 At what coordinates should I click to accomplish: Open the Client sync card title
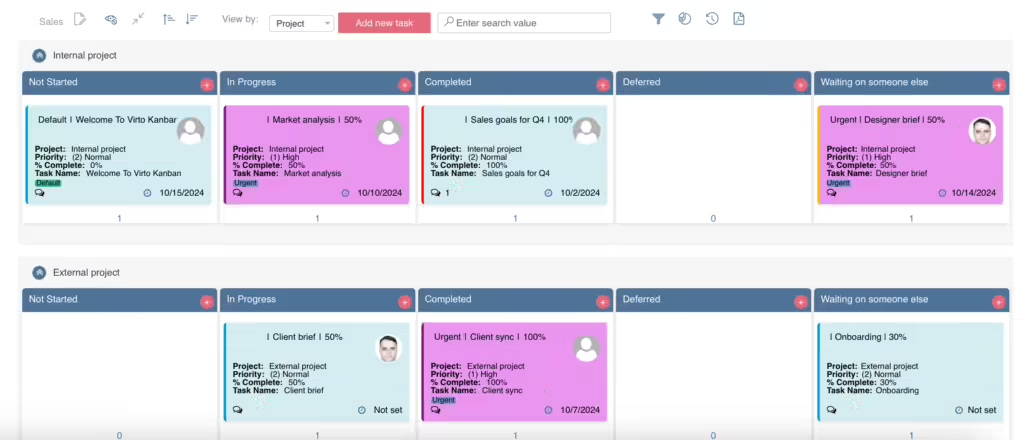[489, 337]
